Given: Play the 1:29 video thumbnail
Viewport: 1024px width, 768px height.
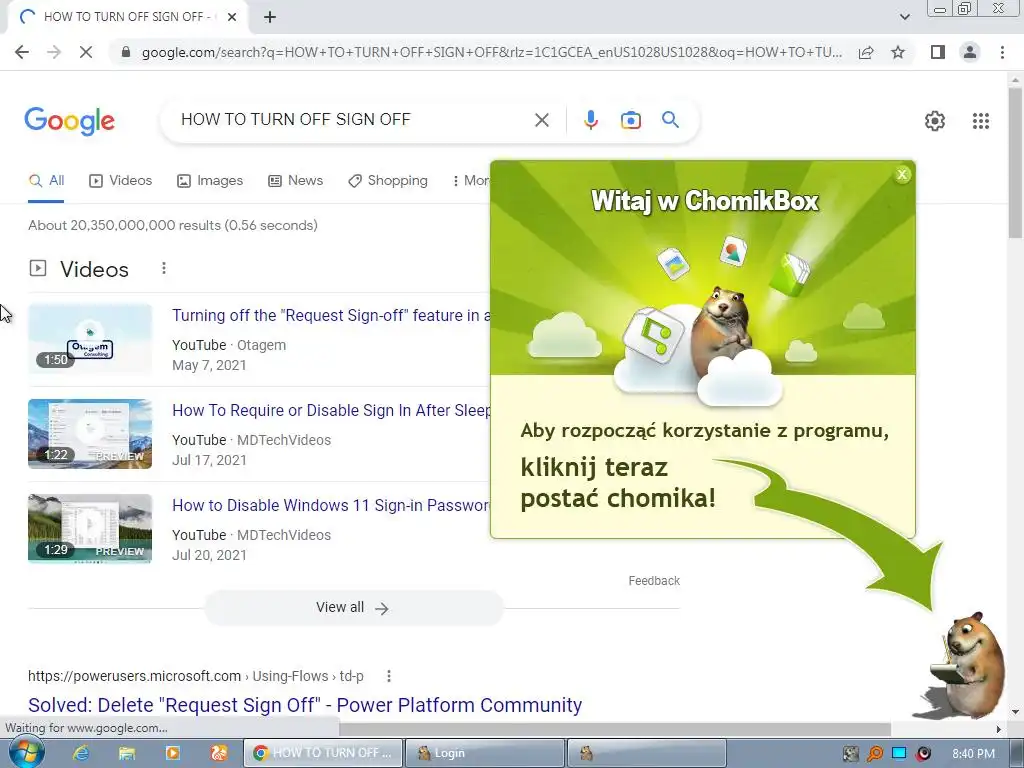Looking at the screenshot, I should (90, 528).
